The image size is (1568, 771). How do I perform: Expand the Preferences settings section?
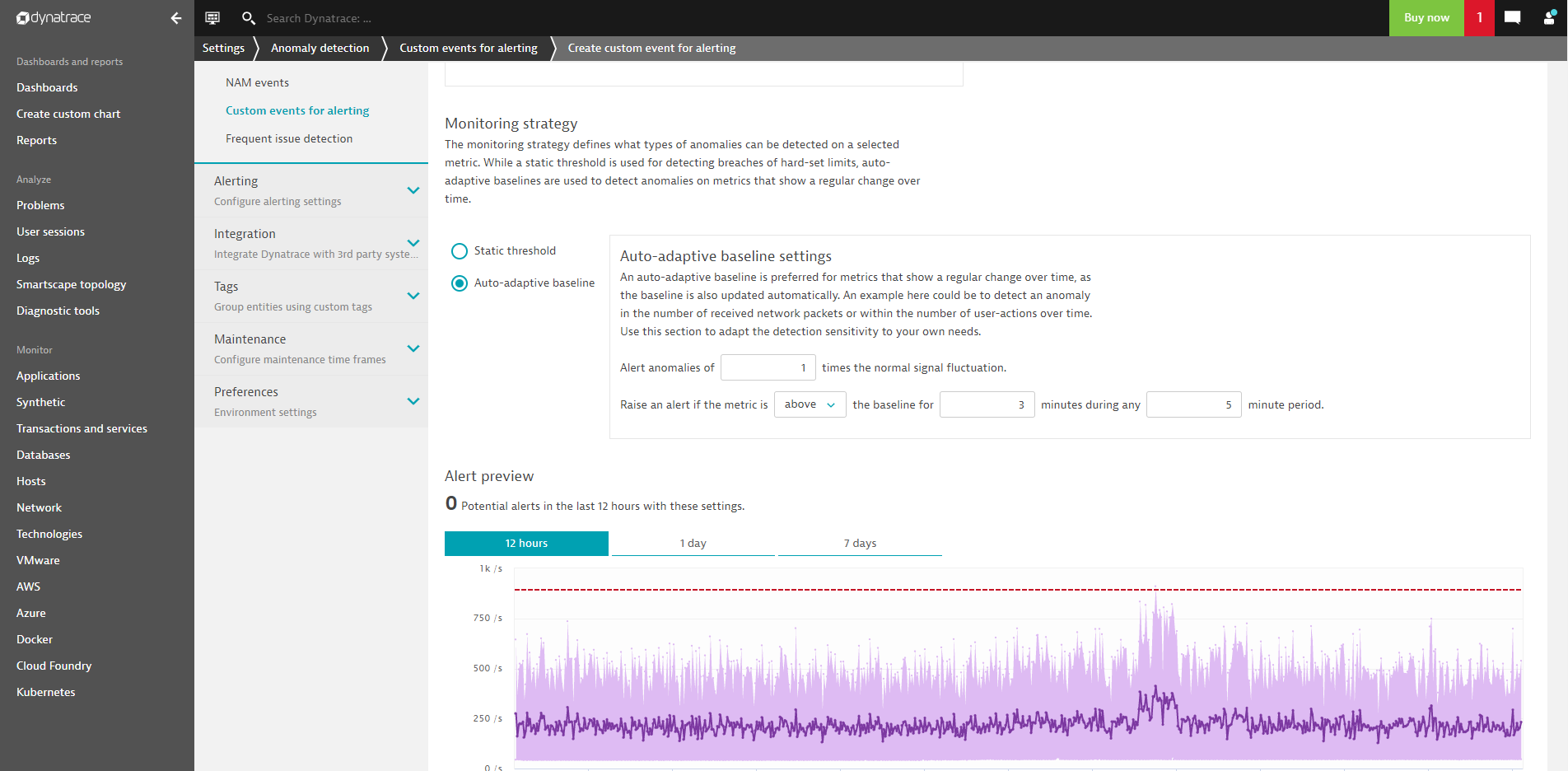(x=311, y=401)
